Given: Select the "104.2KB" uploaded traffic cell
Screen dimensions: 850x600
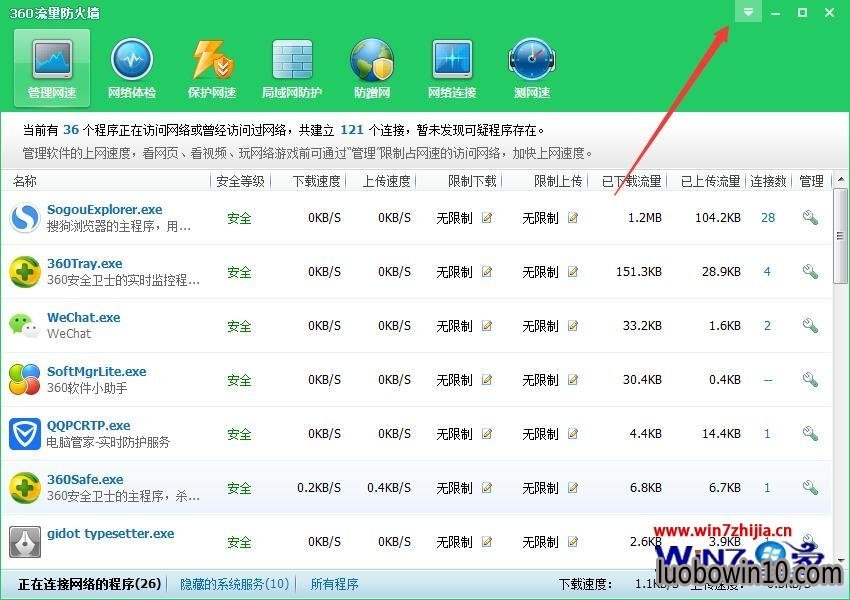Looking at the screenshot, I should coord(718,218).
